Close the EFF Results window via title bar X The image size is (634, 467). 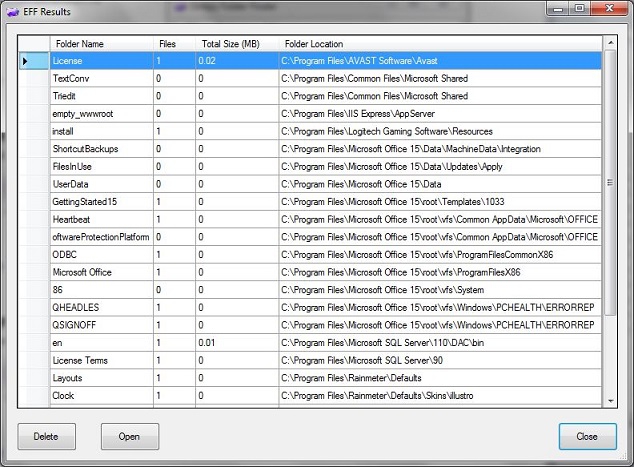point(609,8)
